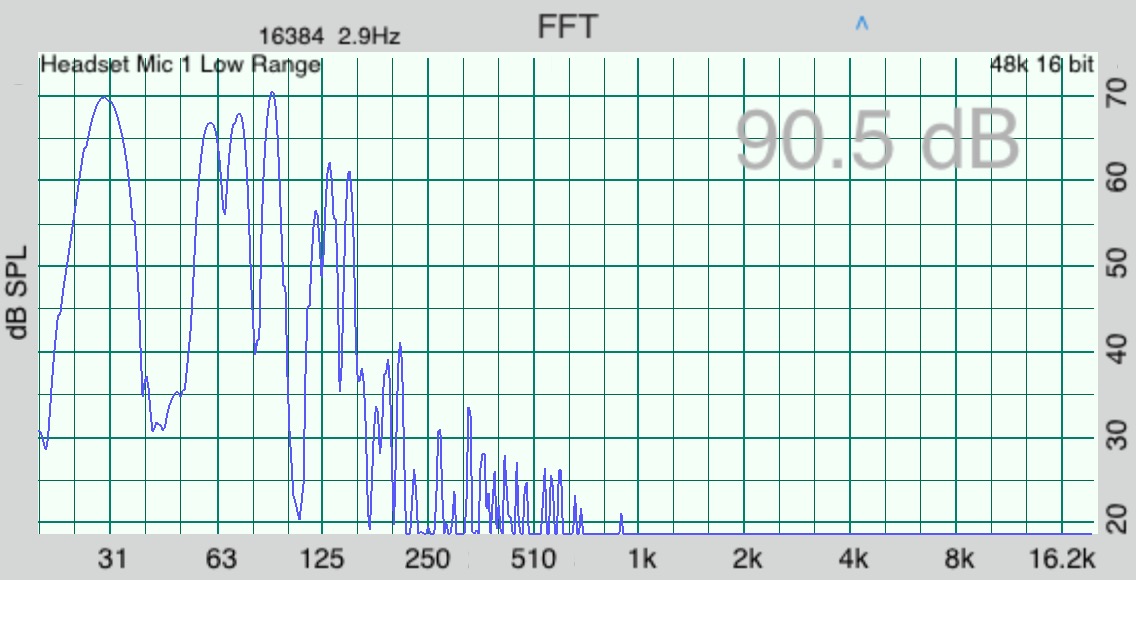Tap the FFT title

coord(567,27)
